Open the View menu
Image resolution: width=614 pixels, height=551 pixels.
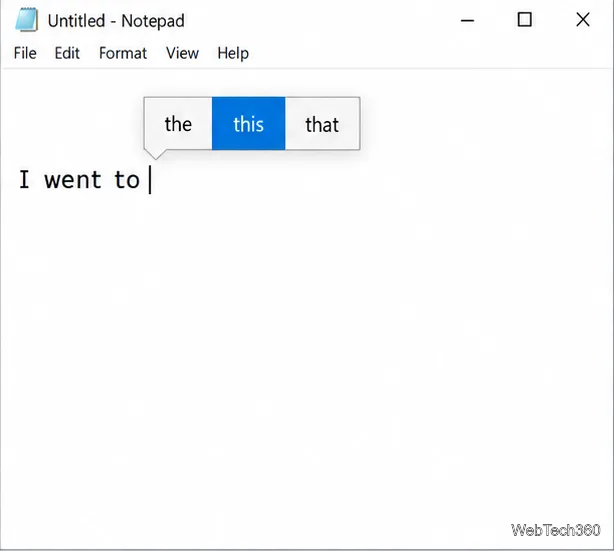point(182,53)
